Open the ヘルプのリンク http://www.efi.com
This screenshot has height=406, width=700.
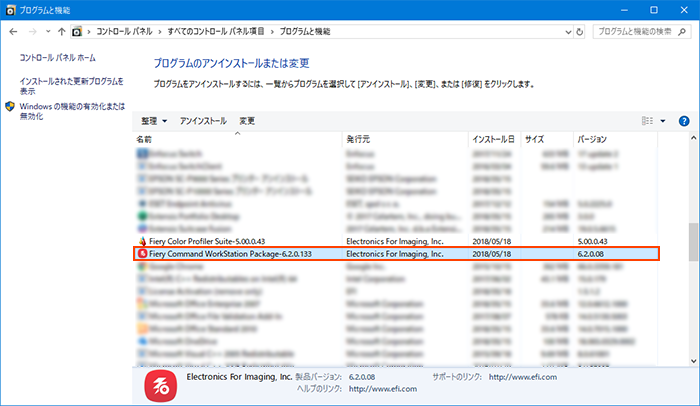click(x=383, y=389)
